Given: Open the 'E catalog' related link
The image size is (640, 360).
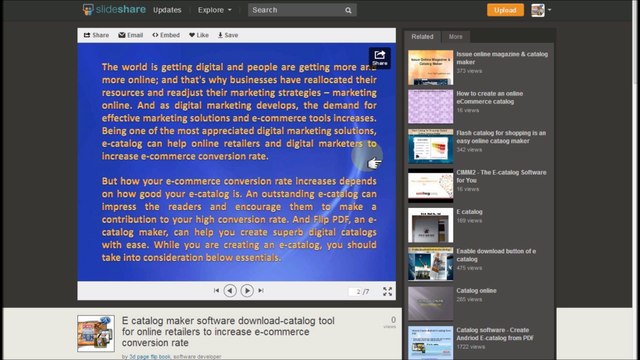Looking at the screenshot, I should pyautogui.click(x=469, y=212).
